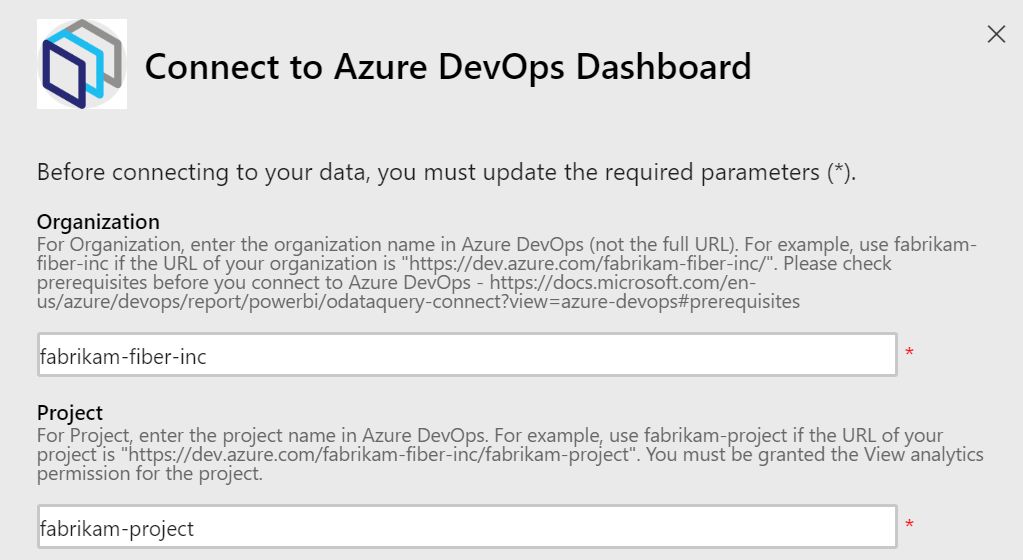
Task: Click "For Project, enter the project name" text
Action: tap(170, 436)
